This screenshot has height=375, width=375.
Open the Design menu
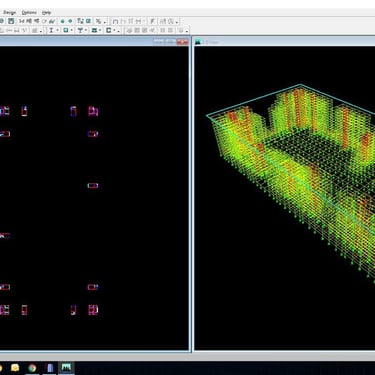pyautogui.click(x=10, y=13)
